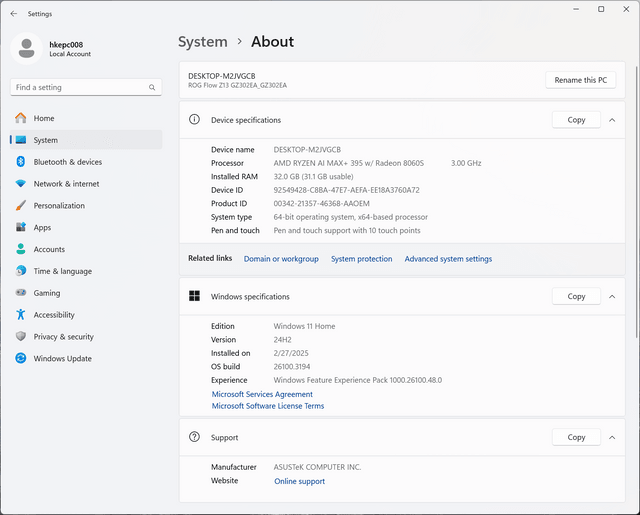This screenshot has width=640, height=515.
Task: Click the Apps icon in sidebar
Action: pyautogui.click(x=21, y=227)
